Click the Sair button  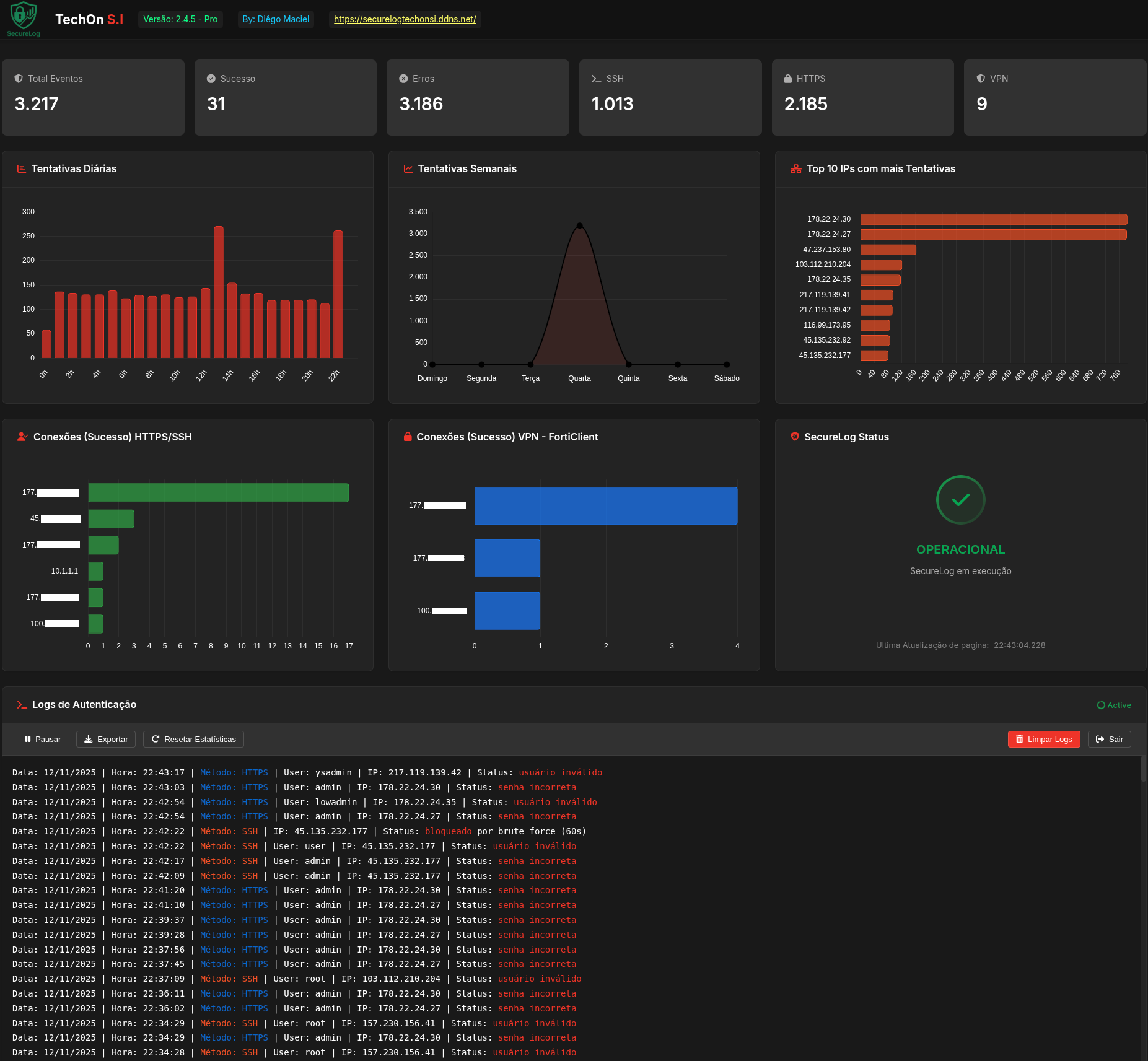(1108, 739)
